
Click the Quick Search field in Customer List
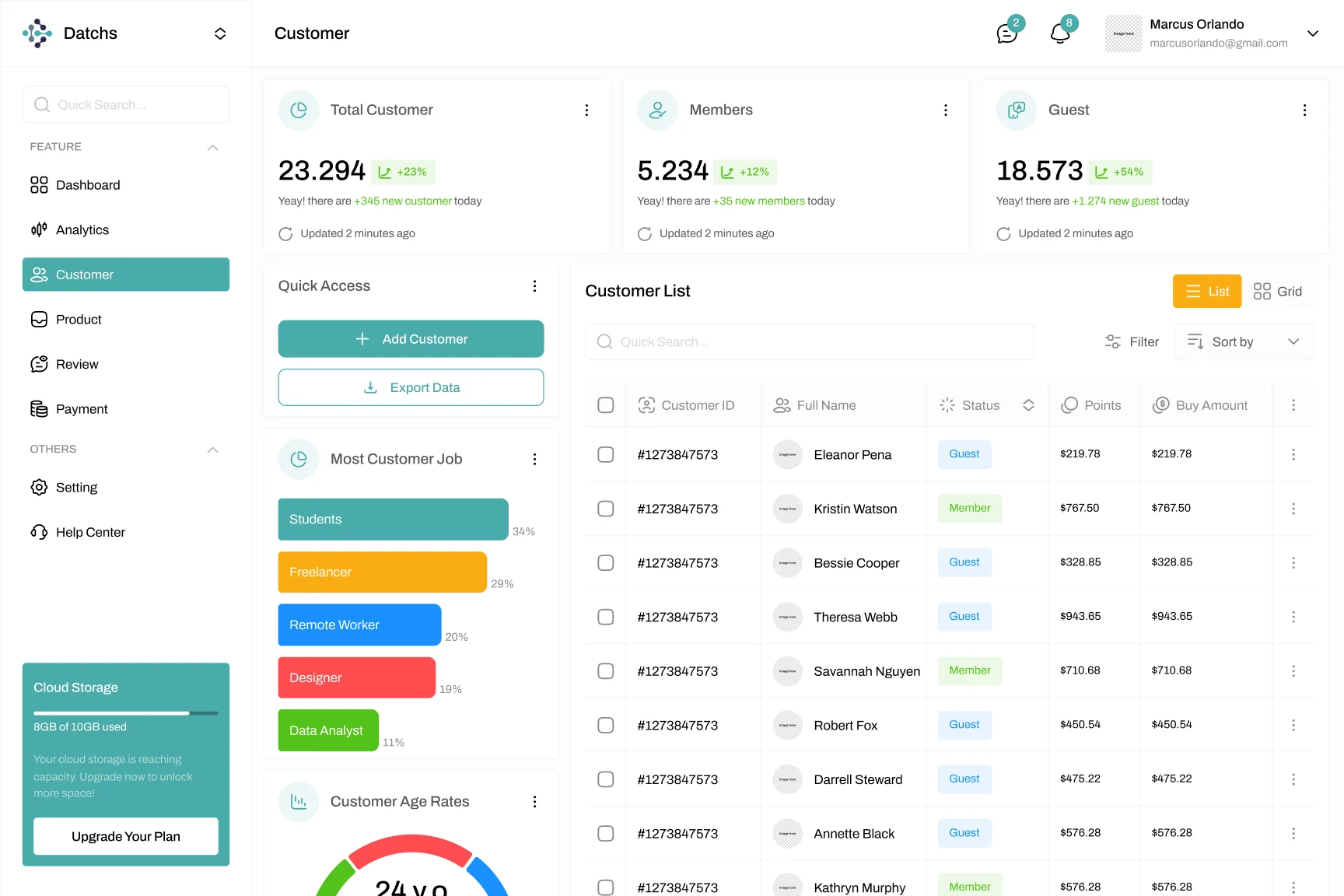pyautogui.click(x=809, y=341)
